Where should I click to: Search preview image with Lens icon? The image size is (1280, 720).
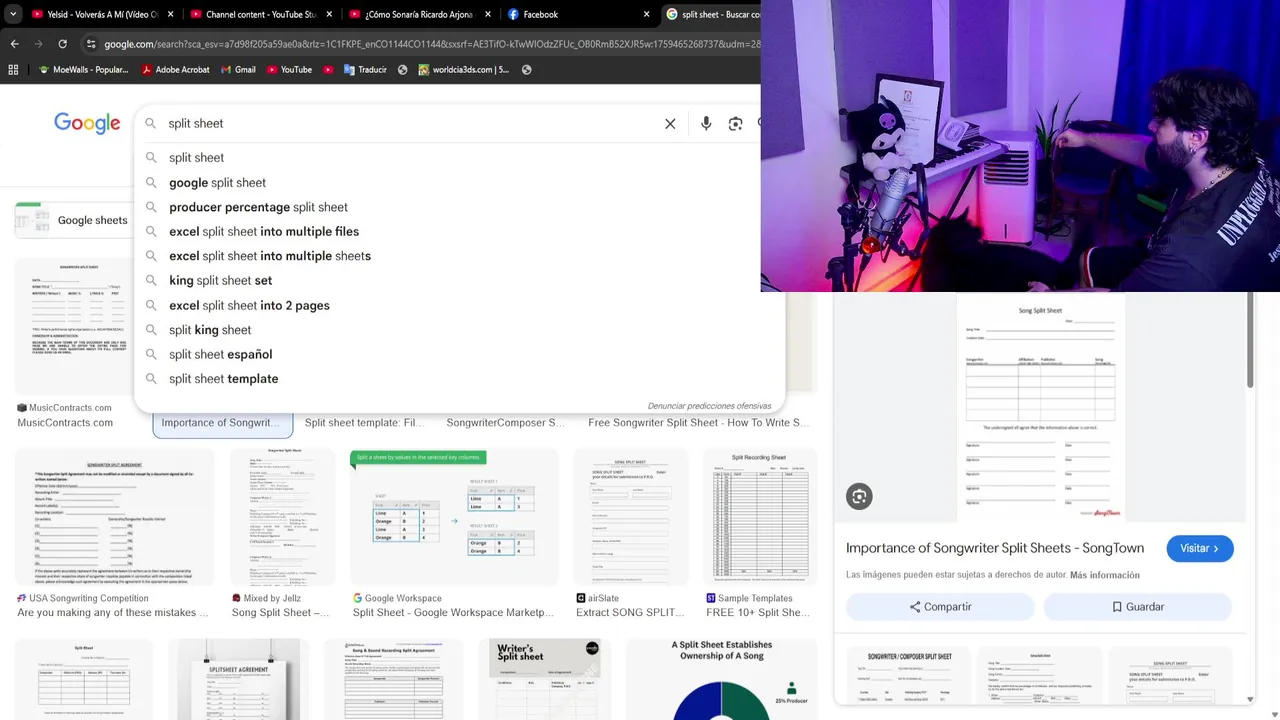tap(859, 496)
